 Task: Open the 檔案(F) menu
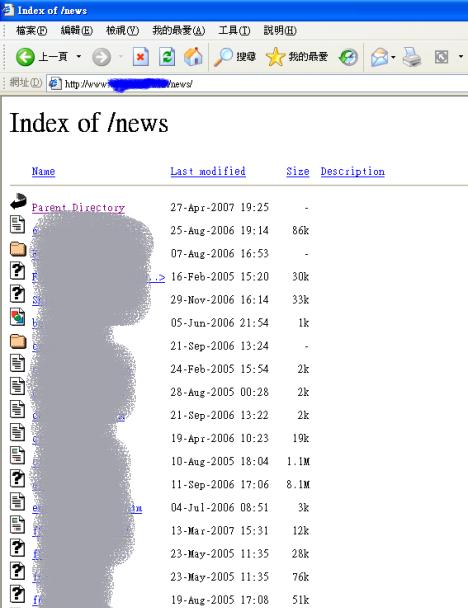(32, 30)
